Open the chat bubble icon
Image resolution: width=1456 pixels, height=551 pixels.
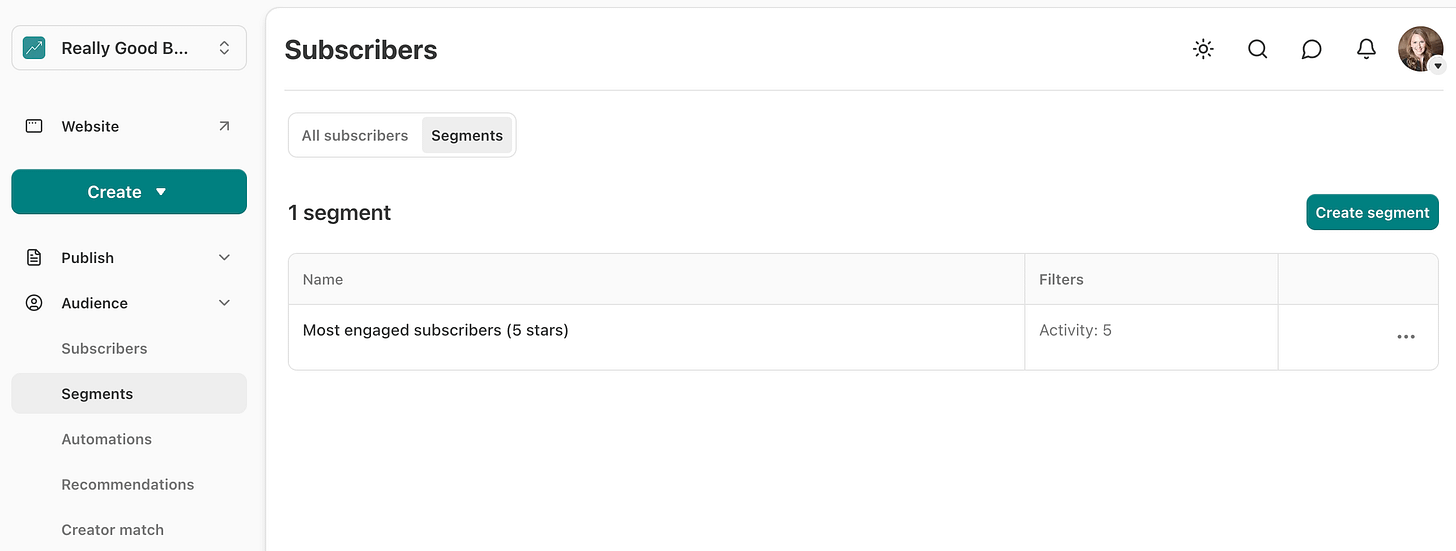(1312, 49)
